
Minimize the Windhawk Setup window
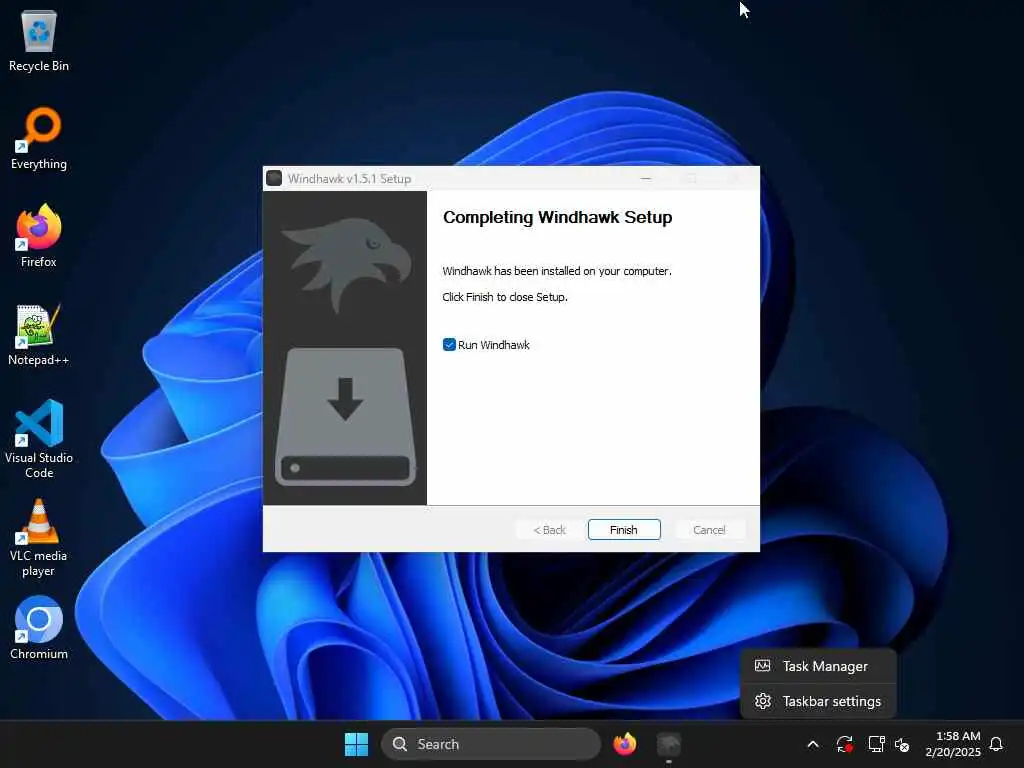(646, 178)
